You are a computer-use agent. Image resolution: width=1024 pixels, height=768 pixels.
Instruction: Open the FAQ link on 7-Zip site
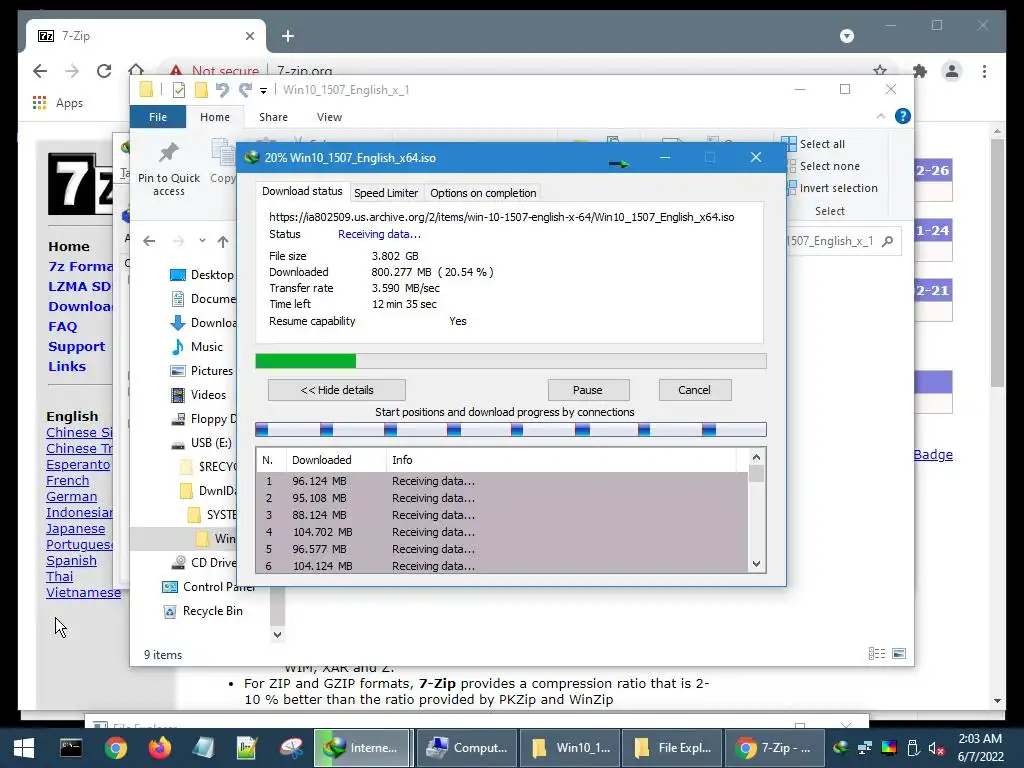[63, 327]
